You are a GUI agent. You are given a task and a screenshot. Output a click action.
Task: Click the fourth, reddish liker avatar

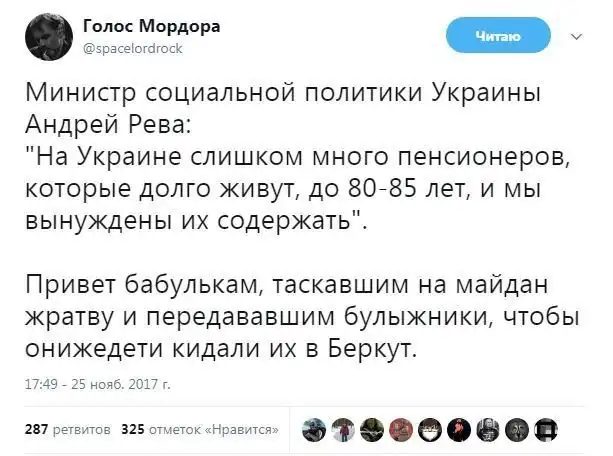tap(399, 429)
